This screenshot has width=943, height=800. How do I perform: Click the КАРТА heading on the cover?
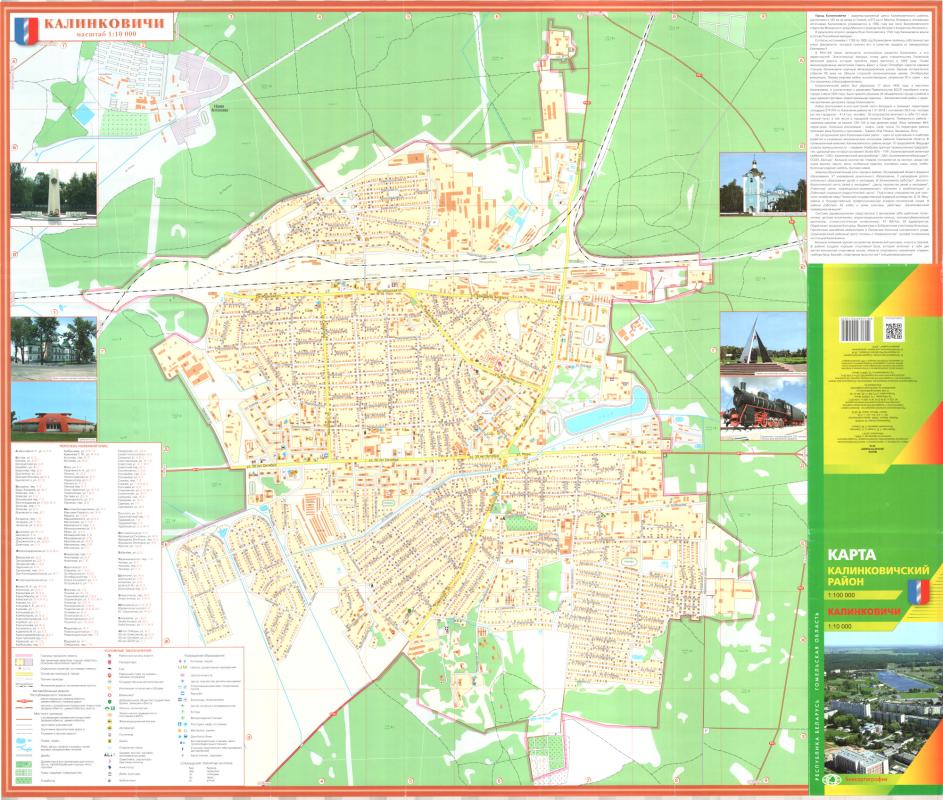pyautogui.click(x=851, y=552)
